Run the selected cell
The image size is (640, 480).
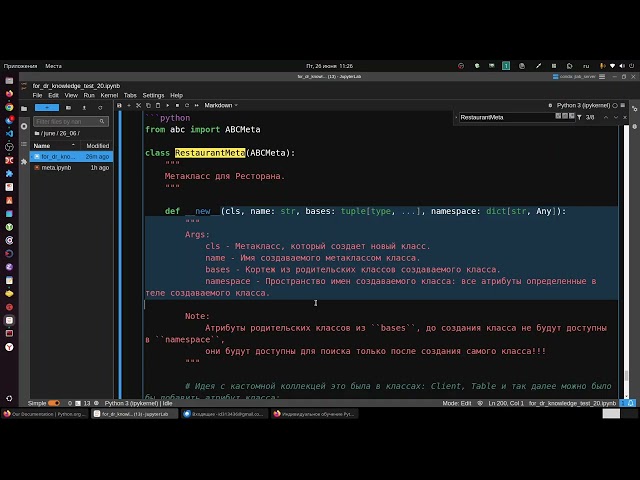[168, 105]
